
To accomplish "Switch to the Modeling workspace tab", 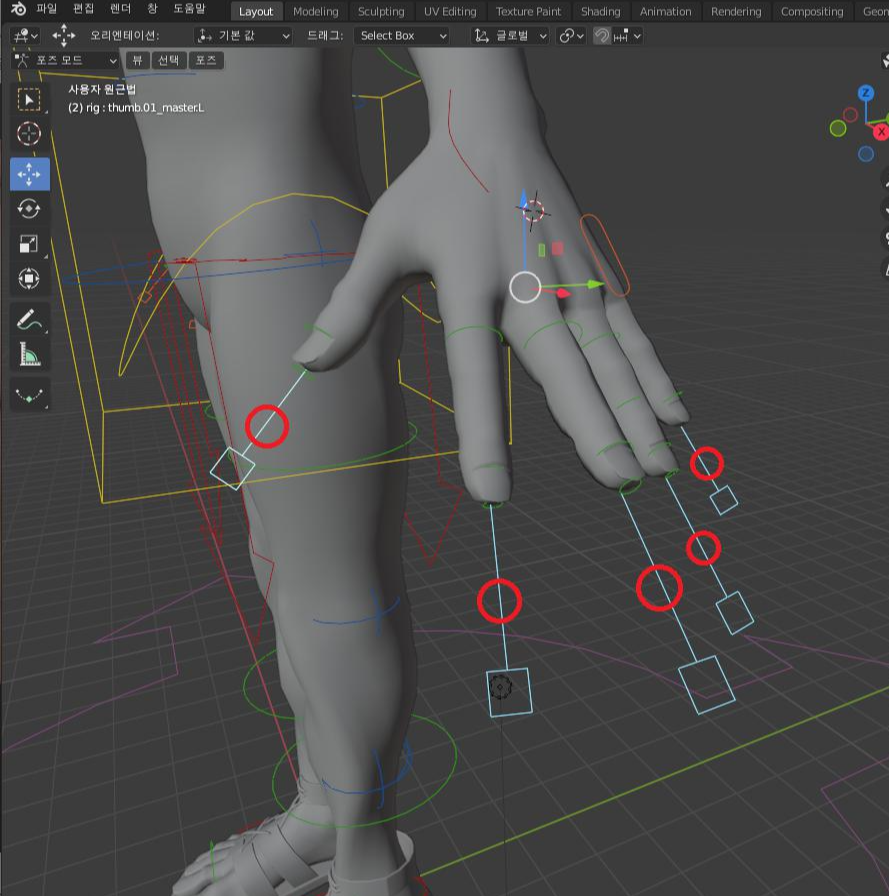I will tap(315, 11).
